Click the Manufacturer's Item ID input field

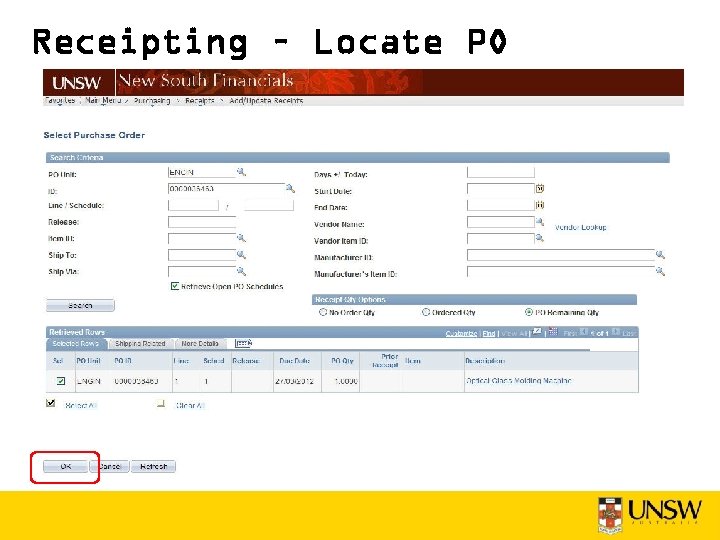click(561, 271)
